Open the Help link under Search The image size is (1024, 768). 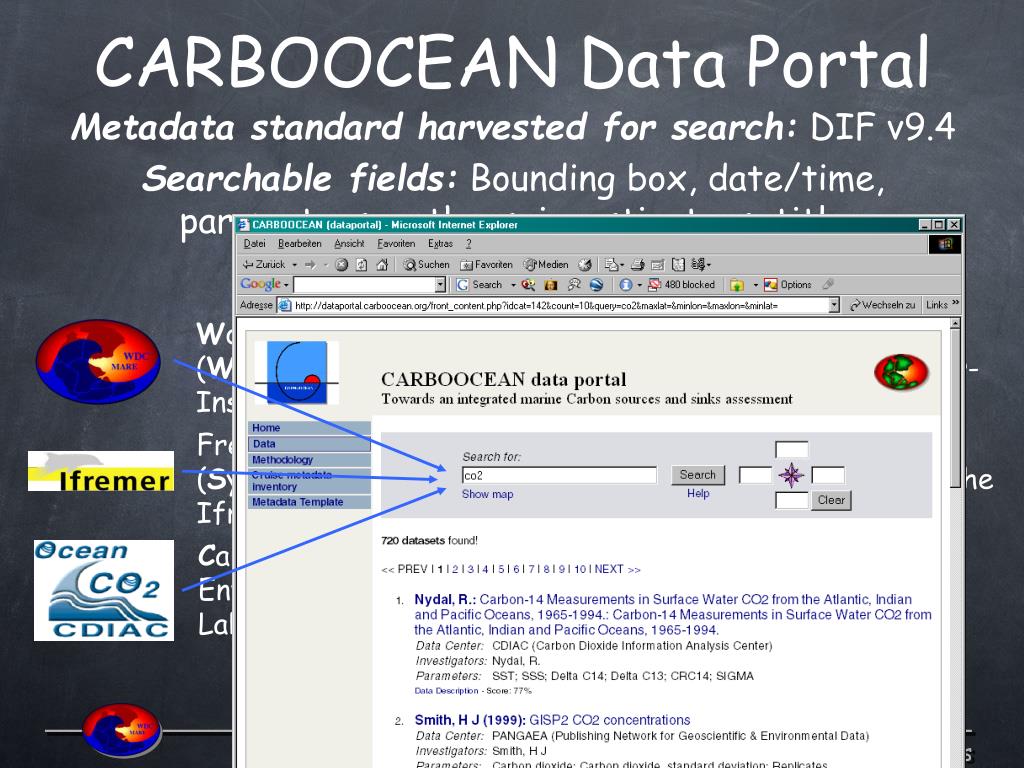[x=698, y=494]
